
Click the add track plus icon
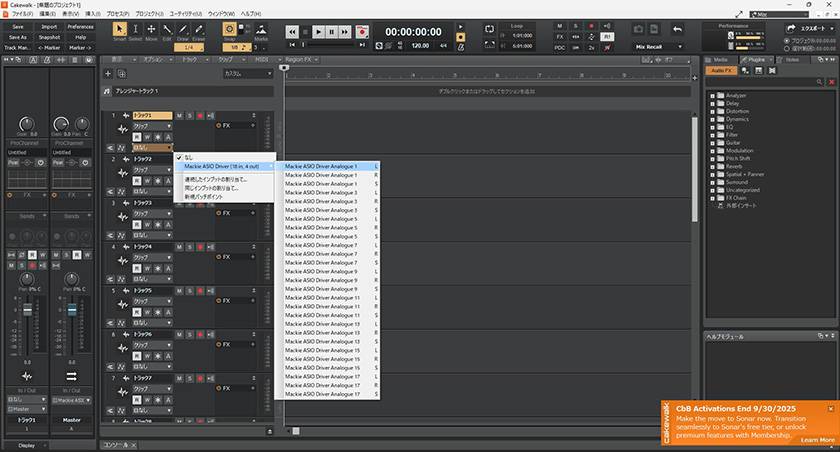tap(108, 74)
